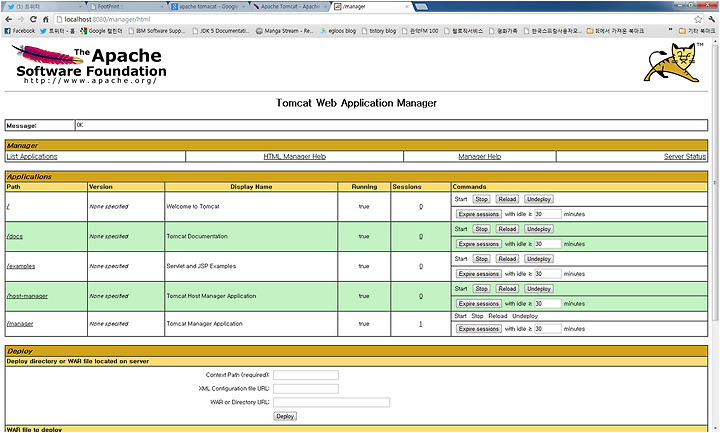720x433 pixels.
Task: Reload the Tomcat Host Manager Application
Action: 507,289
